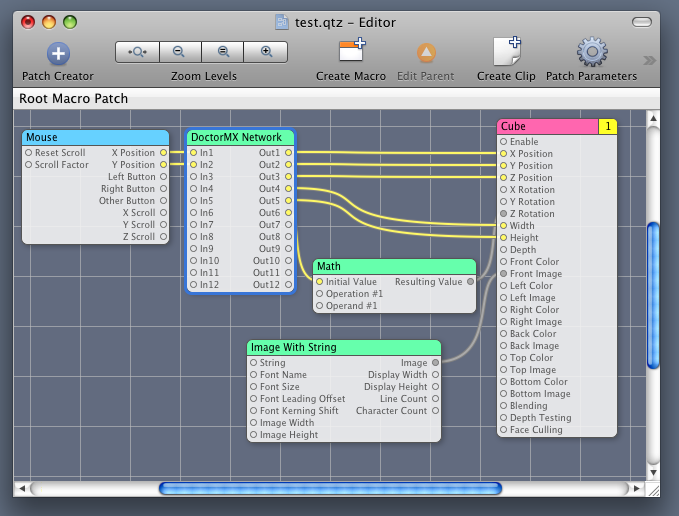
Task: Click the scroll left arrow
Action: tap(22, 488)
